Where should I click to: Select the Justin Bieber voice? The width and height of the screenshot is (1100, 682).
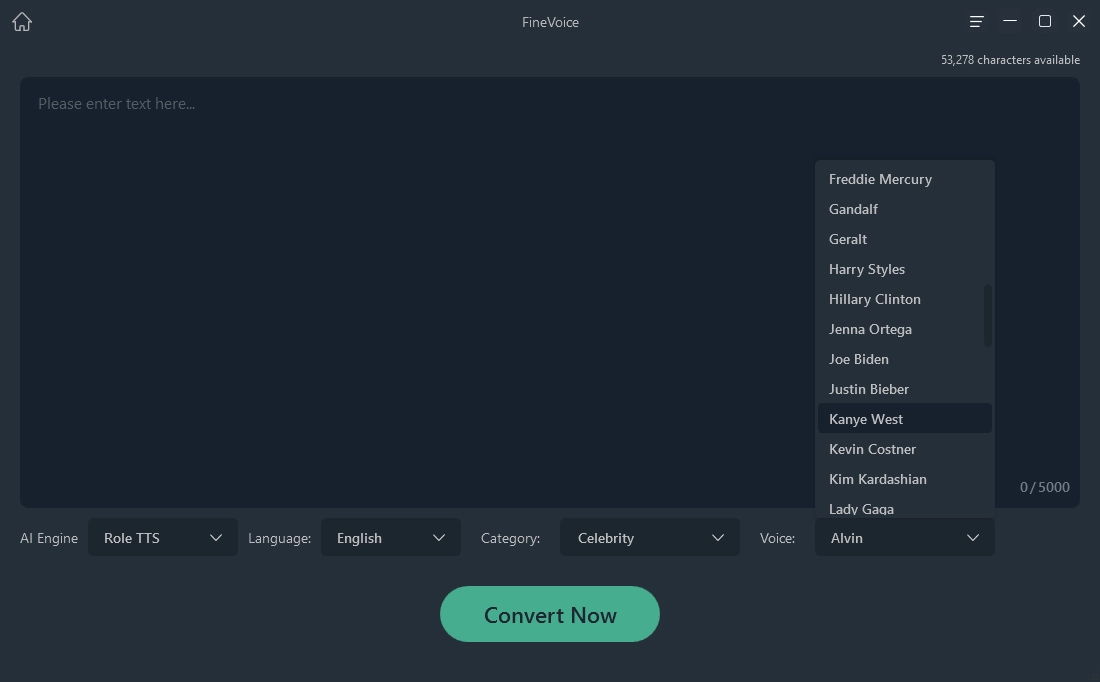(905, 389)
